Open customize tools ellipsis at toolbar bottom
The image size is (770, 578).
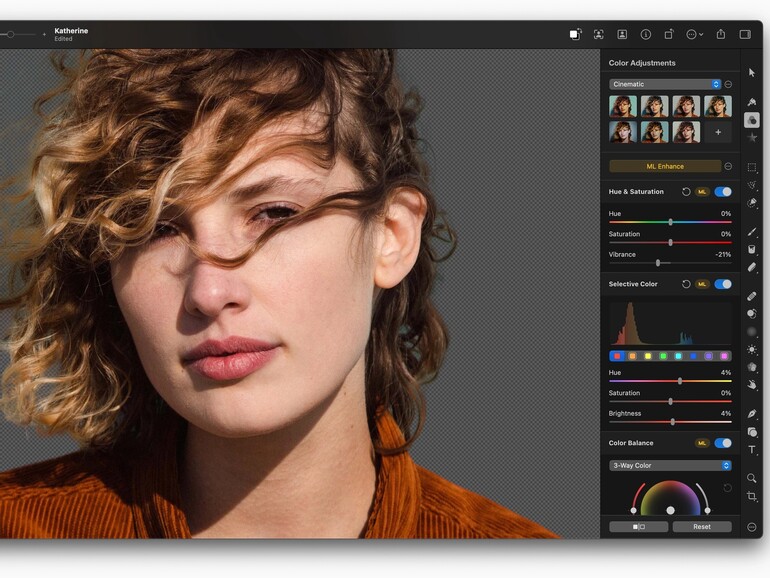[751, 527]
